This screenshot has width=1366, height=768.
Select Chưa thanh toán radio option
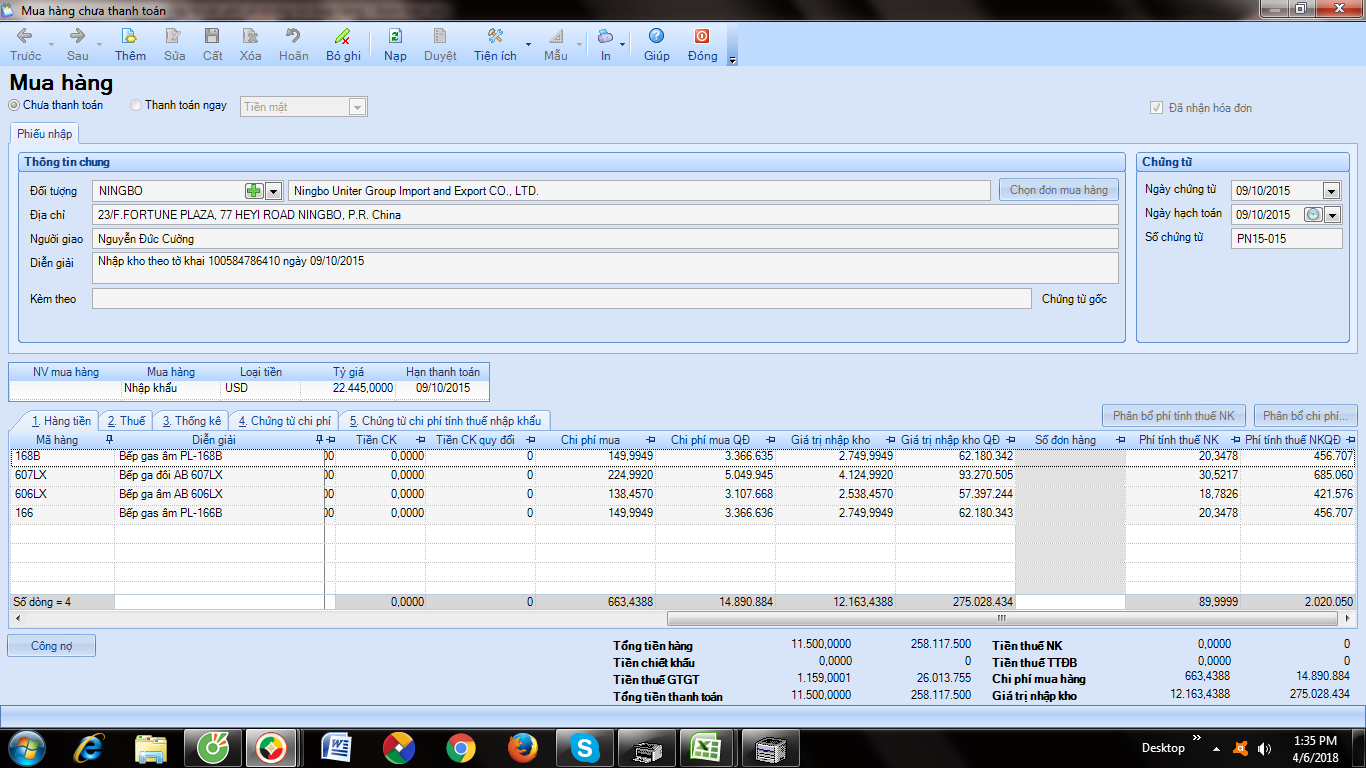pos(14,105)
